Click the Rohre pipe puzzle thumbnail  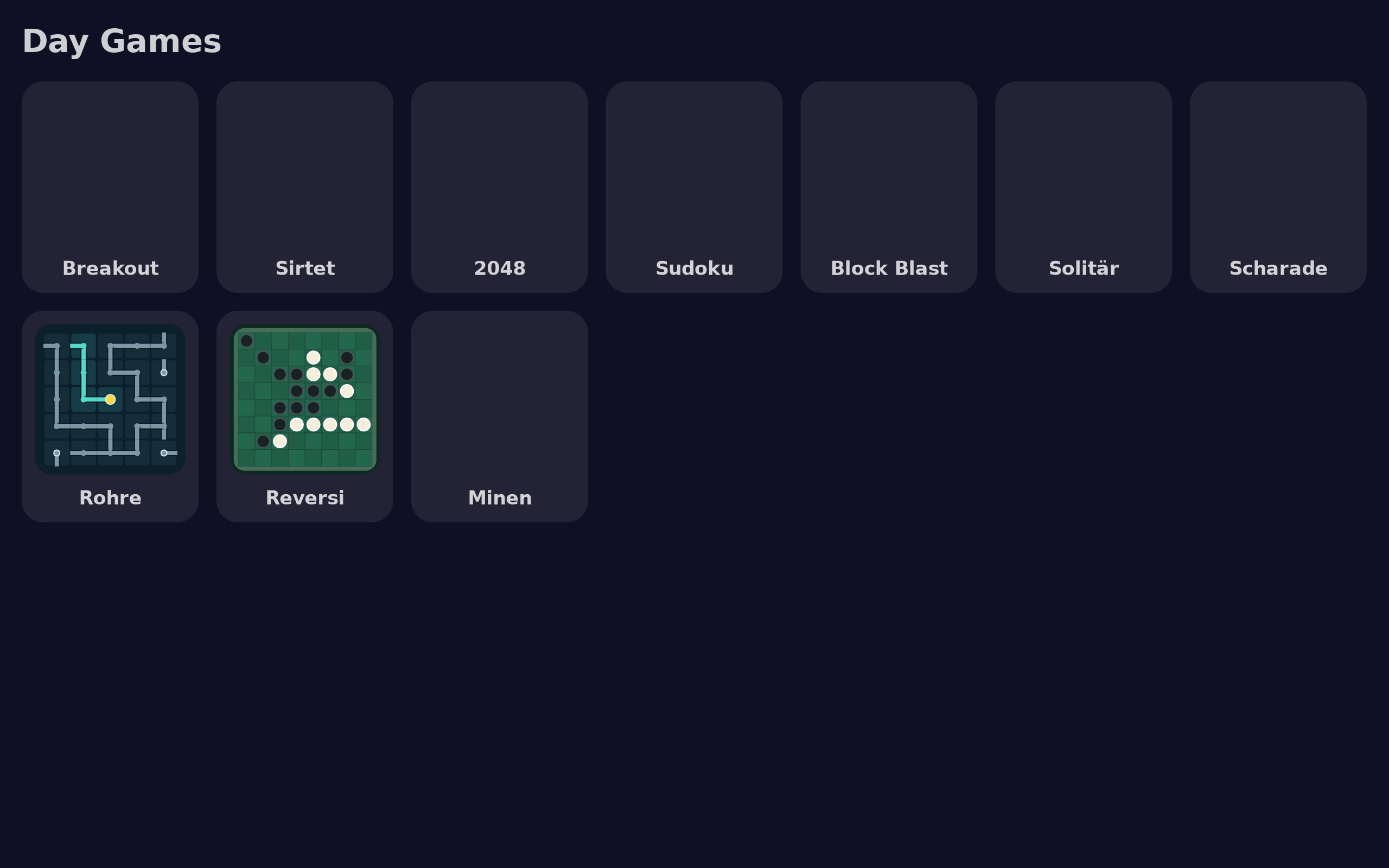(110, 399)
